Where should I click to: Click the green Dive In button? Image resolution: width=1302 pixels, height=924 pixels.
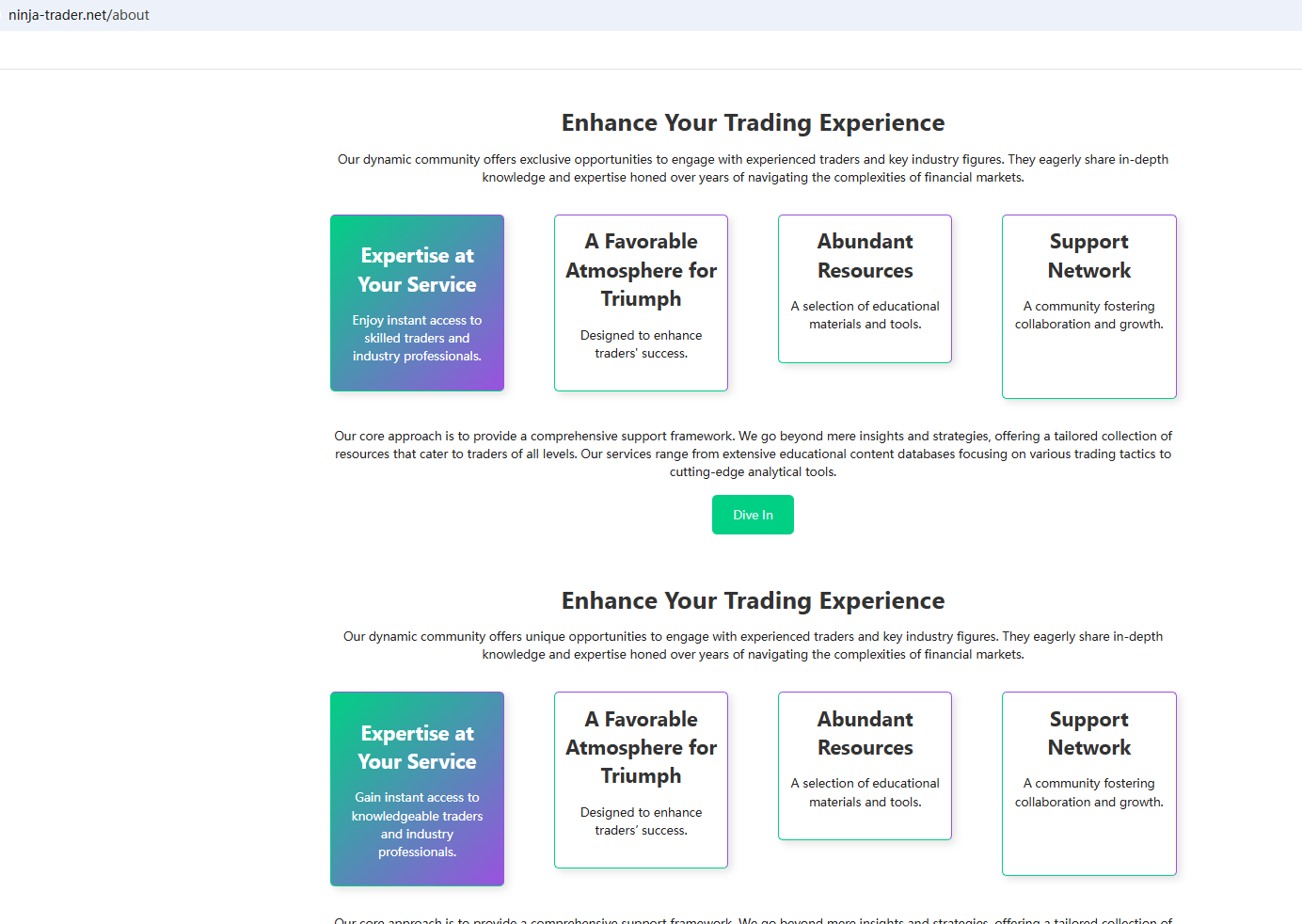coord(753,515)
